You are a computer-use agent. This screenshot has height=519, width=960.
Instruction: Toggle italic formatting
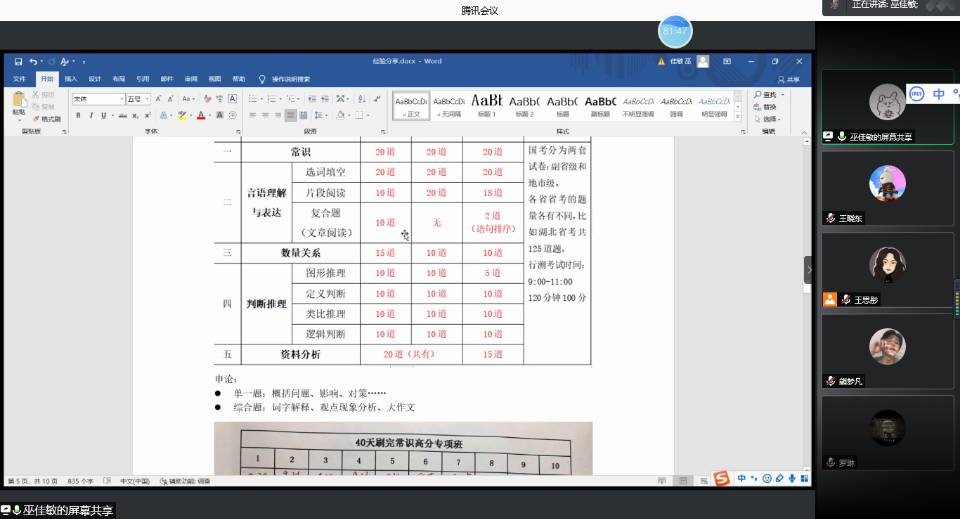(90, 115)
